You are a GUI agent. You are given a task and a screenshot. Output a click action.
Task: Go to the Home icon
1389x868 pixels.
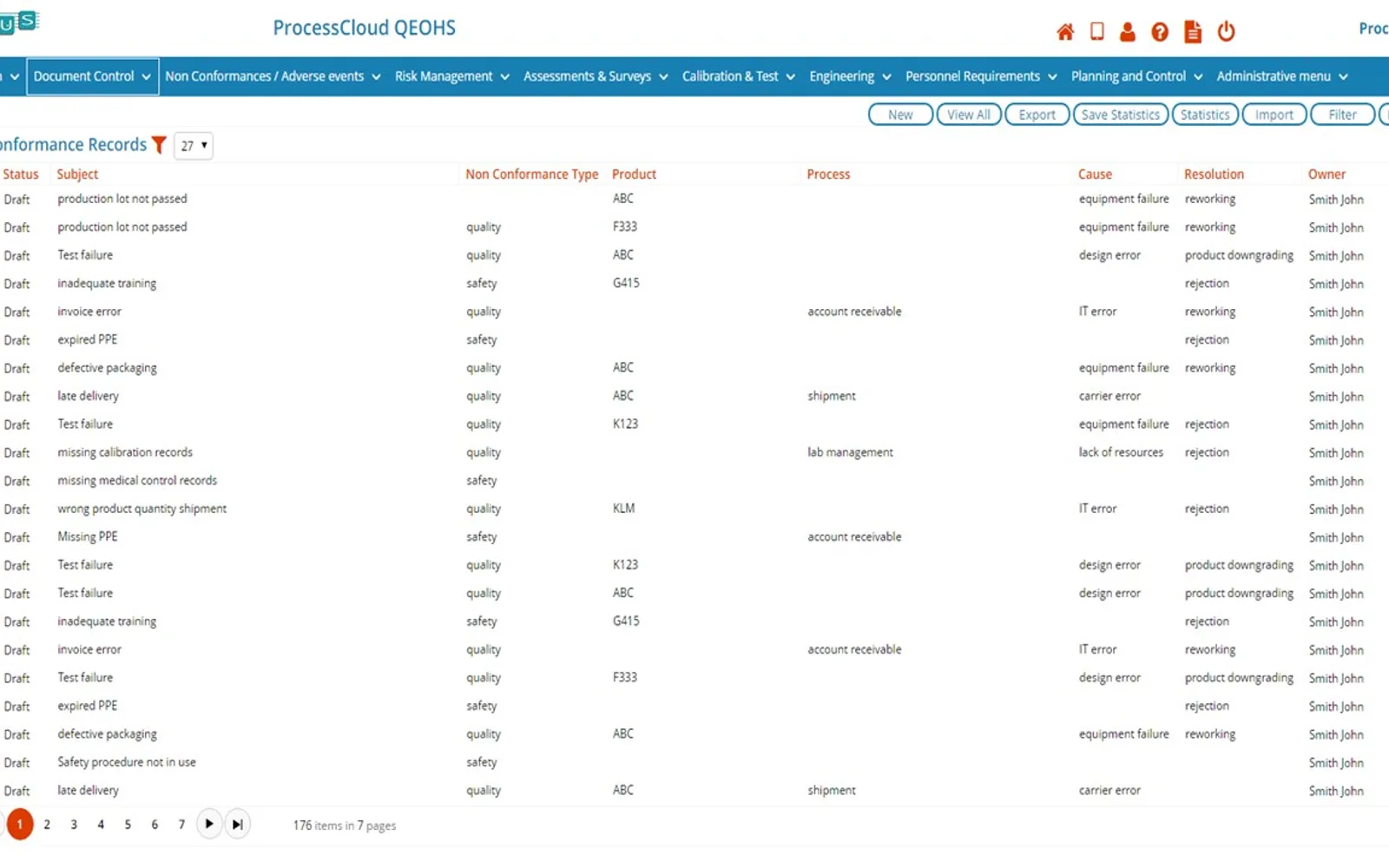click(1065, 32)
